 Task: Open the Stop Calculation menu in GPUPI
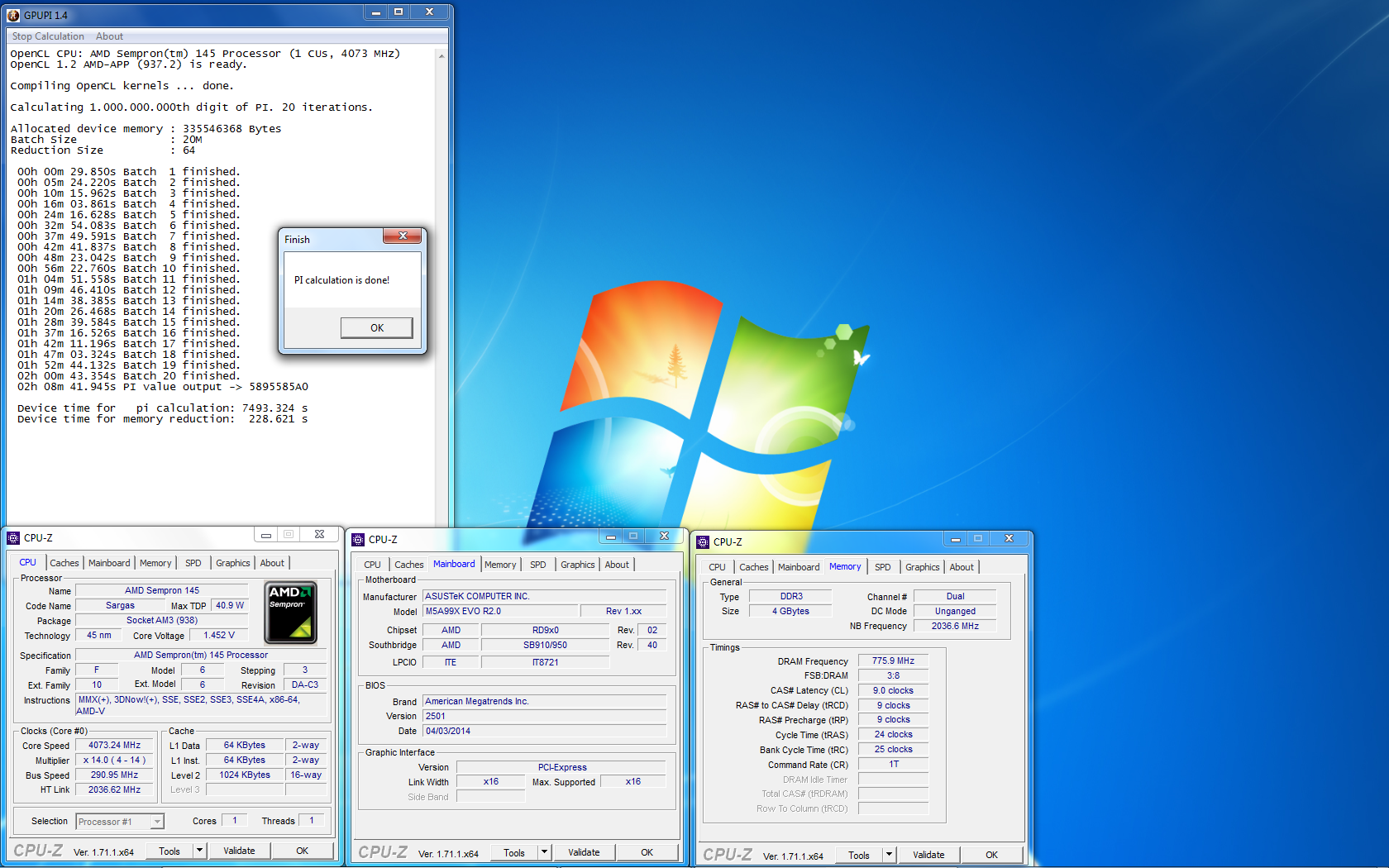pos(48,36)
